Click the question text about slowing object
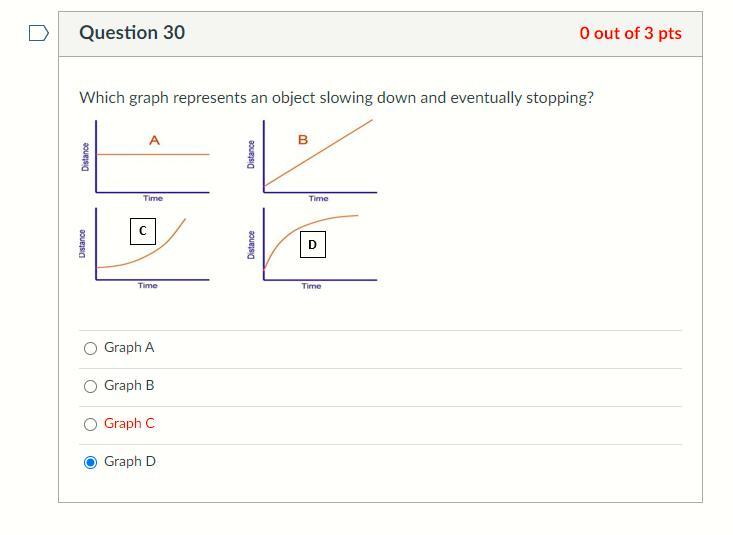Viewport: 733px width, 535px height. (x=337, y=98)
